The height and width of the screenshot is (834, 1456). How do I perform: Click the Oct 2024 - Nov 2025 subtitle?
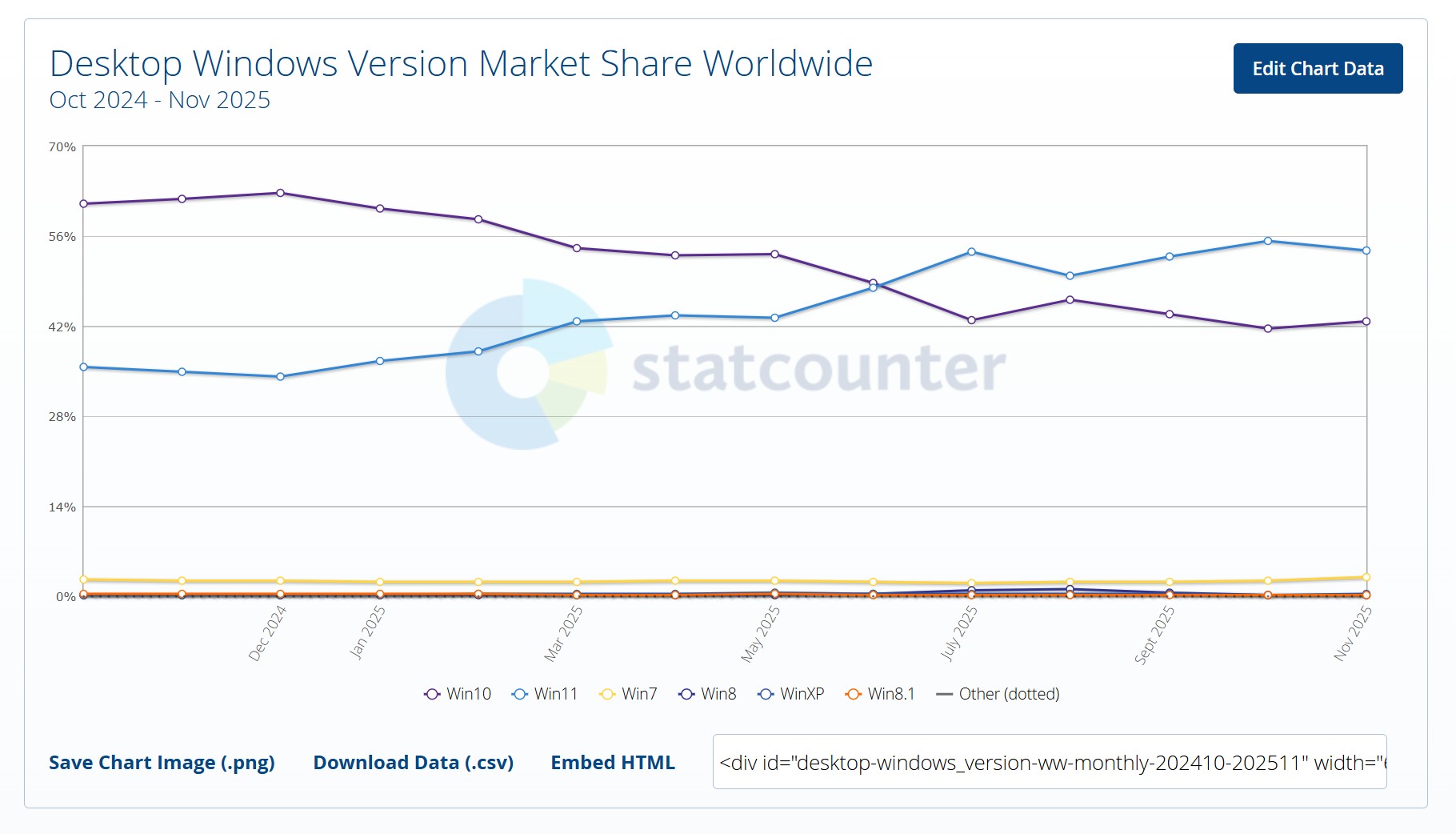tap(159, 99)
